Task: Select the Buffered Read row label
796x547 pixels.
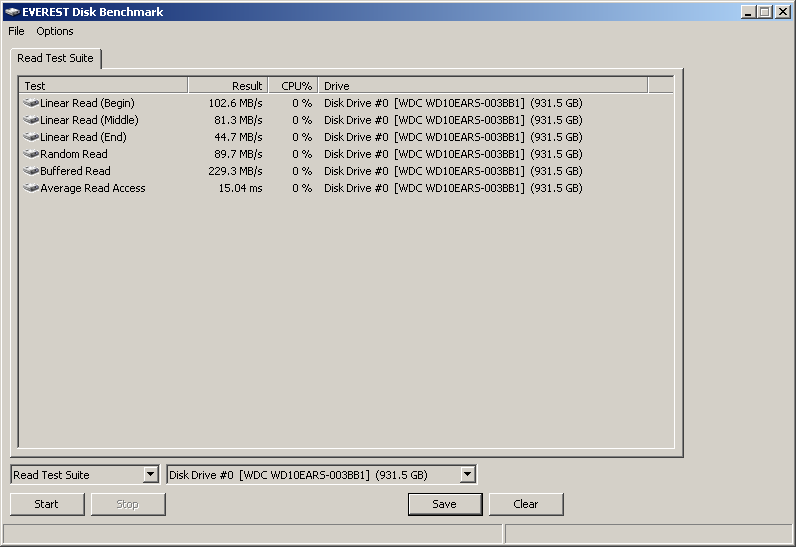Action: click(75, 171)
